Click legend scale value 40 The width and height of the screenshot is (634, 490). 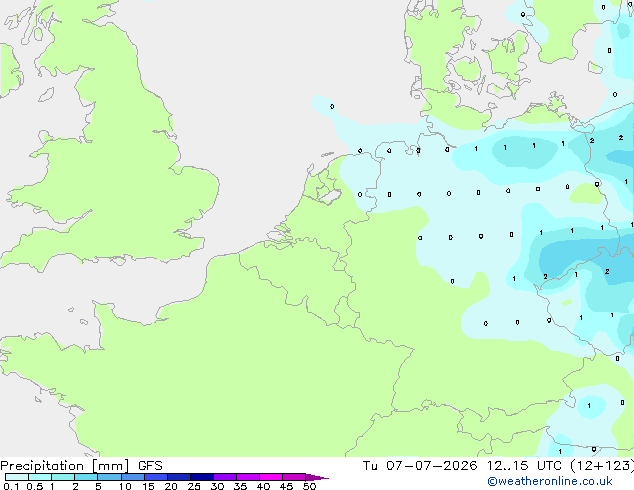pyautogui.click(x=263, y=486)
